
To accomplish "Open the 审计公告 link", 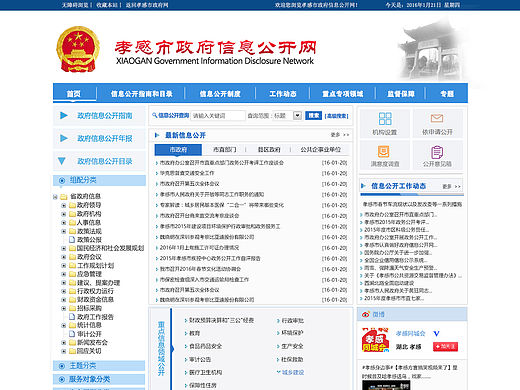I will [200, 359].
